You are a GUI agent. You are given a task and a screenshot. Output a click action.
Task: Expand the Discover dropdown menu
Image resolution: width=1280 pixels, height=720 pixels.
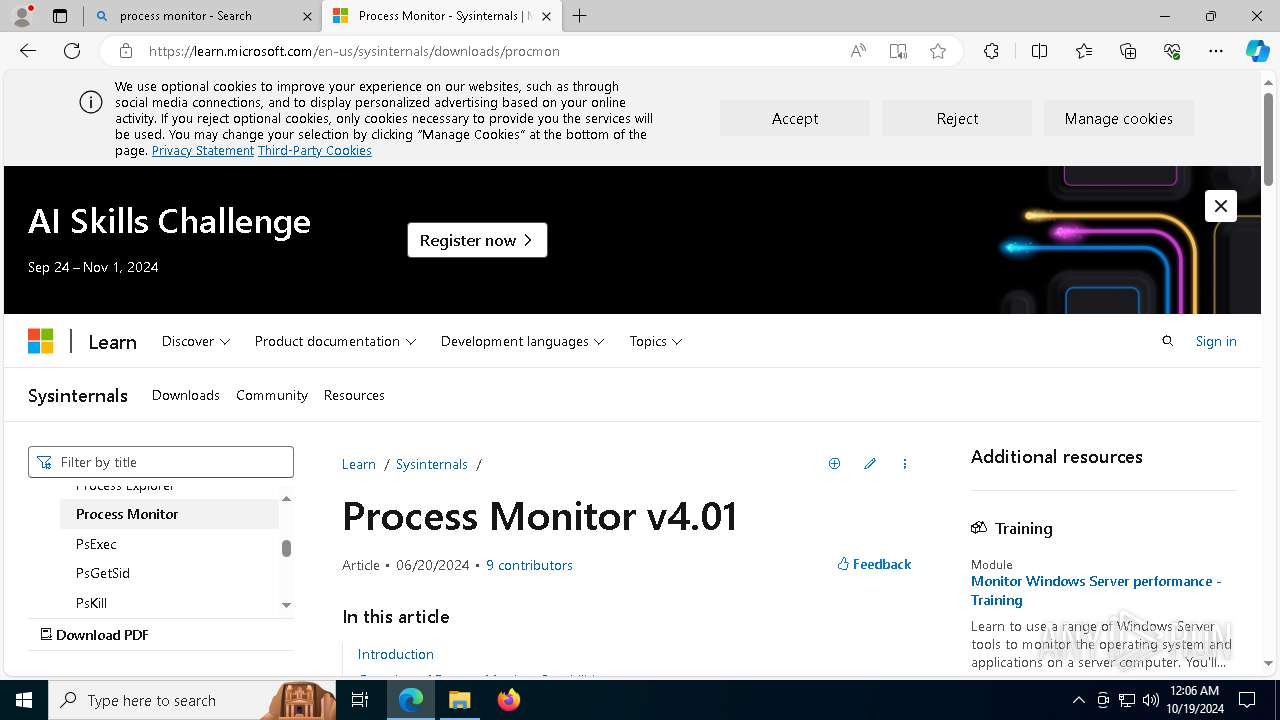click(196, 341)
